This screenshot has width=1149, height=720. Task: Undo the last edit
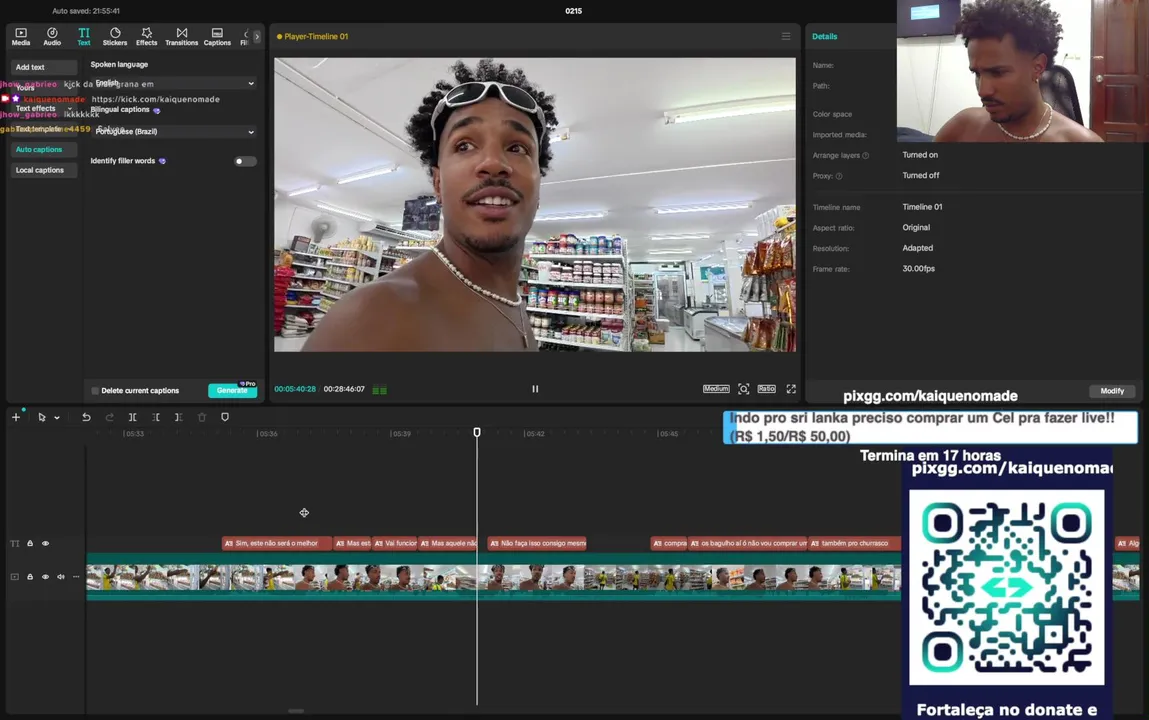click(x=86, y=417)
